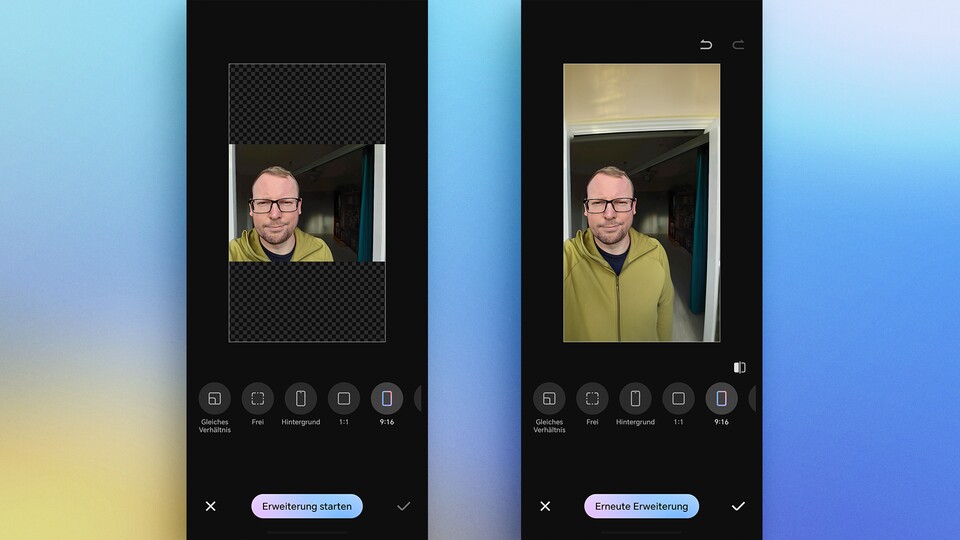Choose the Frei crop option on left screen
The width and height of the screenshot is (960, 540).
pos(257,399)
